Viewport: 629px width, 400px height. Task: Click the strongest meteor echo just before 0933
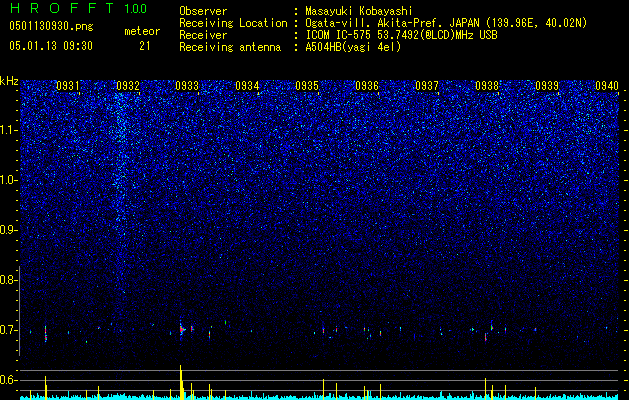181,330
